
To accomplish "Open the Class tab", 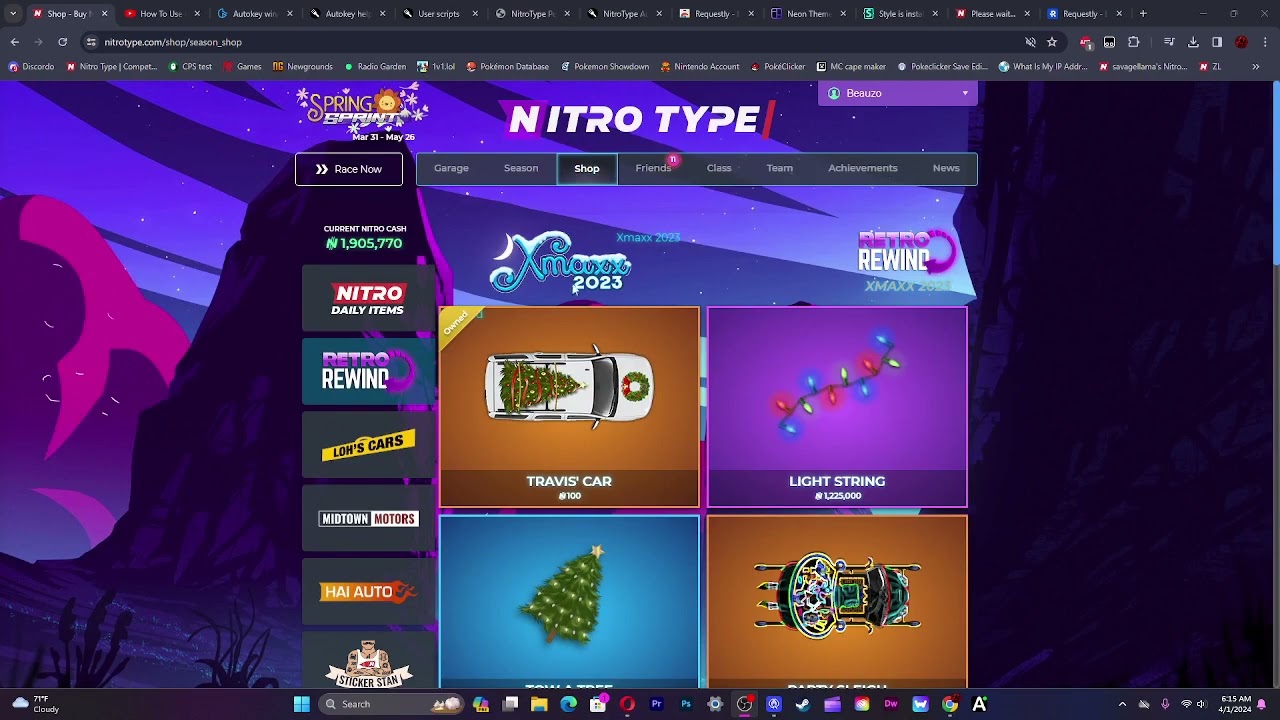I will [719, 168].
